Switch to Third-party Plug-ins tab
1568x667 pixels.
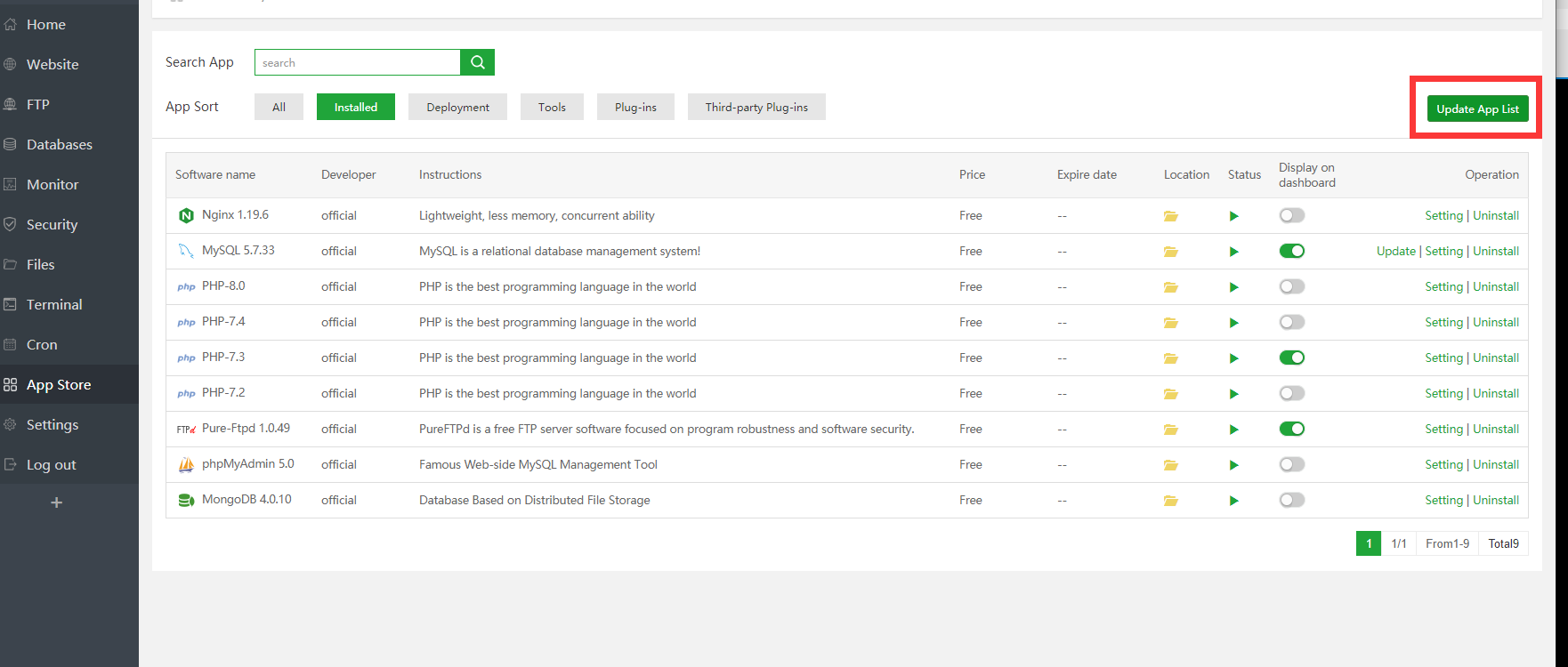pyautogui.click(x=756, y=107)
